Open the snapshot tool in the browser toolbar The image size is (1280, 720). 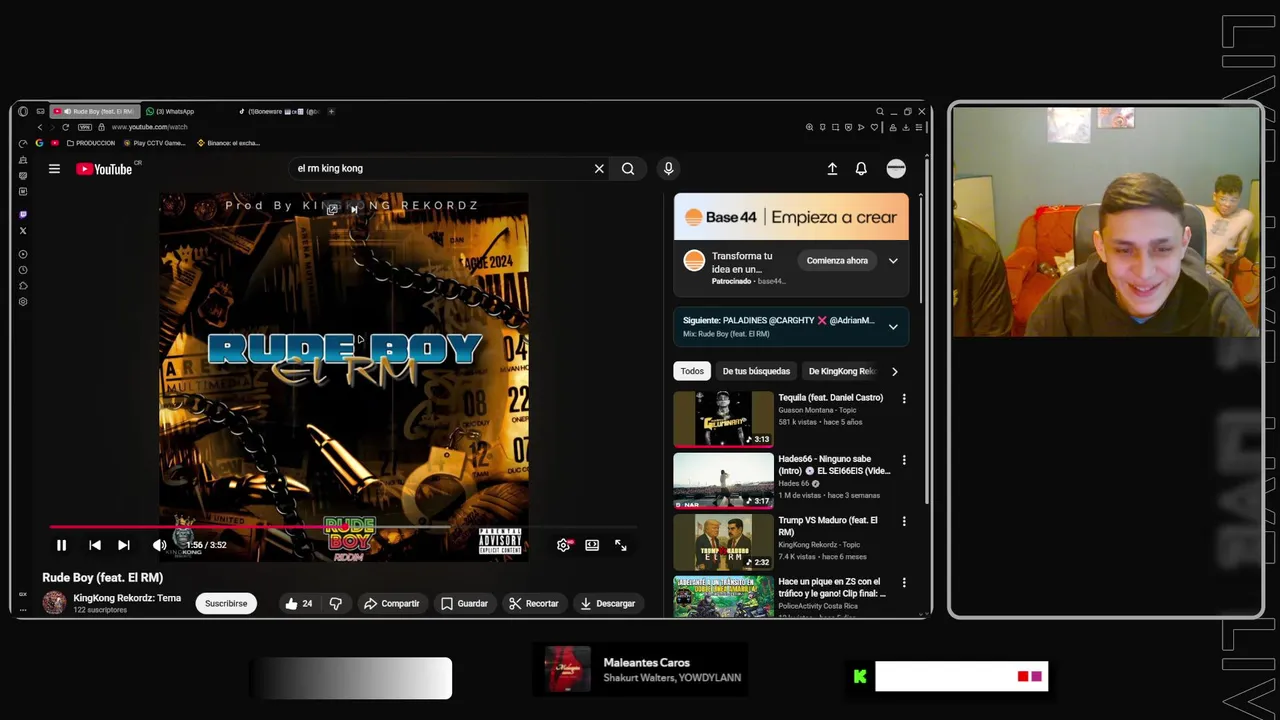pos(836,127)
